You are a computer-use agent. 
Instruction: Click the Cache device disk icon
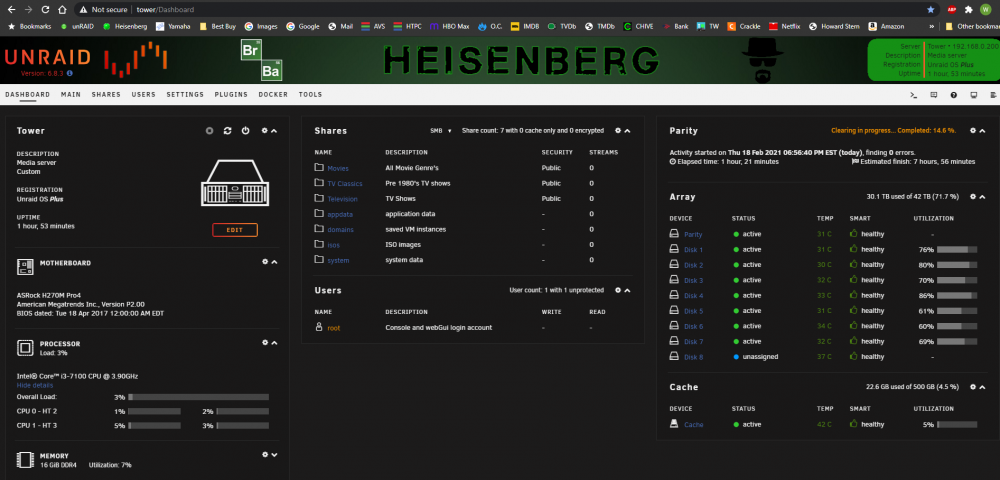tap(674, 424)
